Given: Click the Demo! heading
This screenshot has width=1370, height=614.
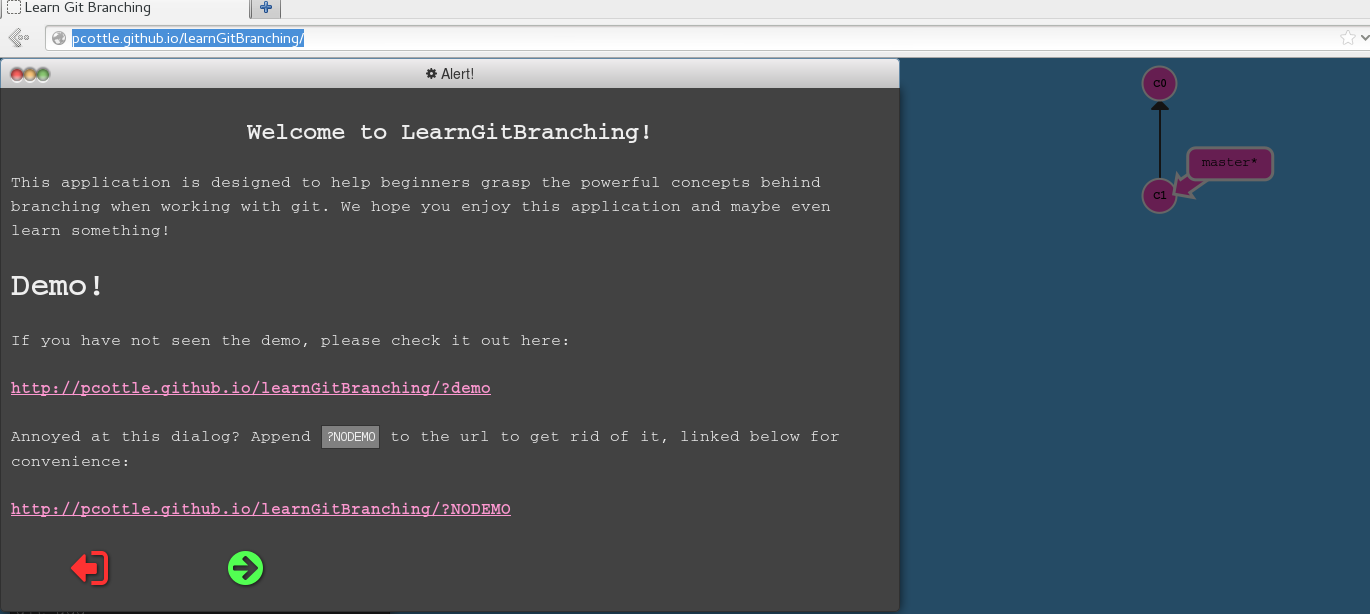Looking at the screenshot, I should click(57, 286).
